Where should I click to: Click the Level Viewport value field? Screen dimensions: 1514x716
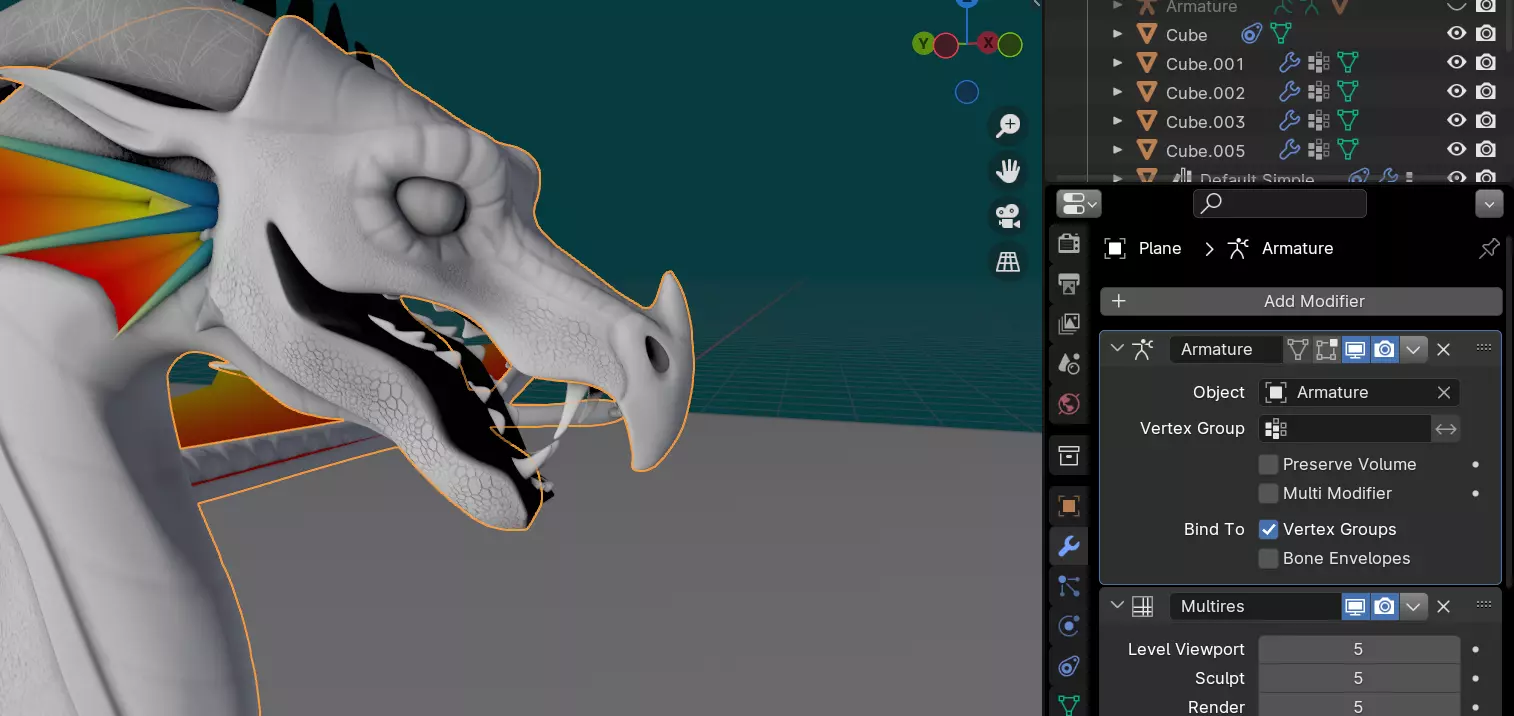pos(1358,649)
